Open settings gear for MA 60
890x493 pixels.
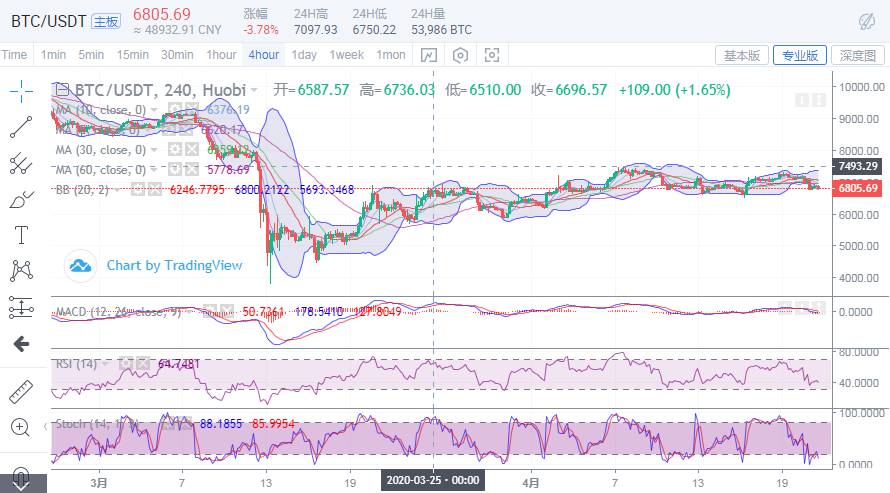pyautogui.click(x=175, y=170)
